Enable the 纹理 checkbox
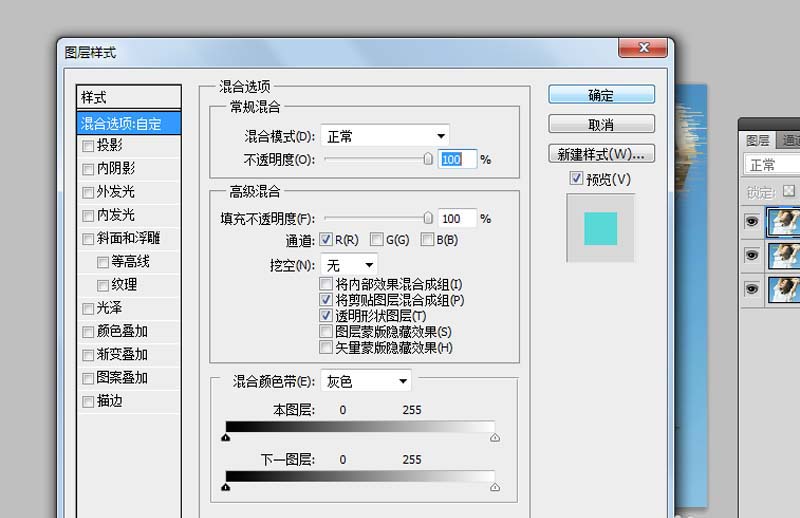Screen dimensions: 800x518 pyautogui.click(x=103, y=285)
